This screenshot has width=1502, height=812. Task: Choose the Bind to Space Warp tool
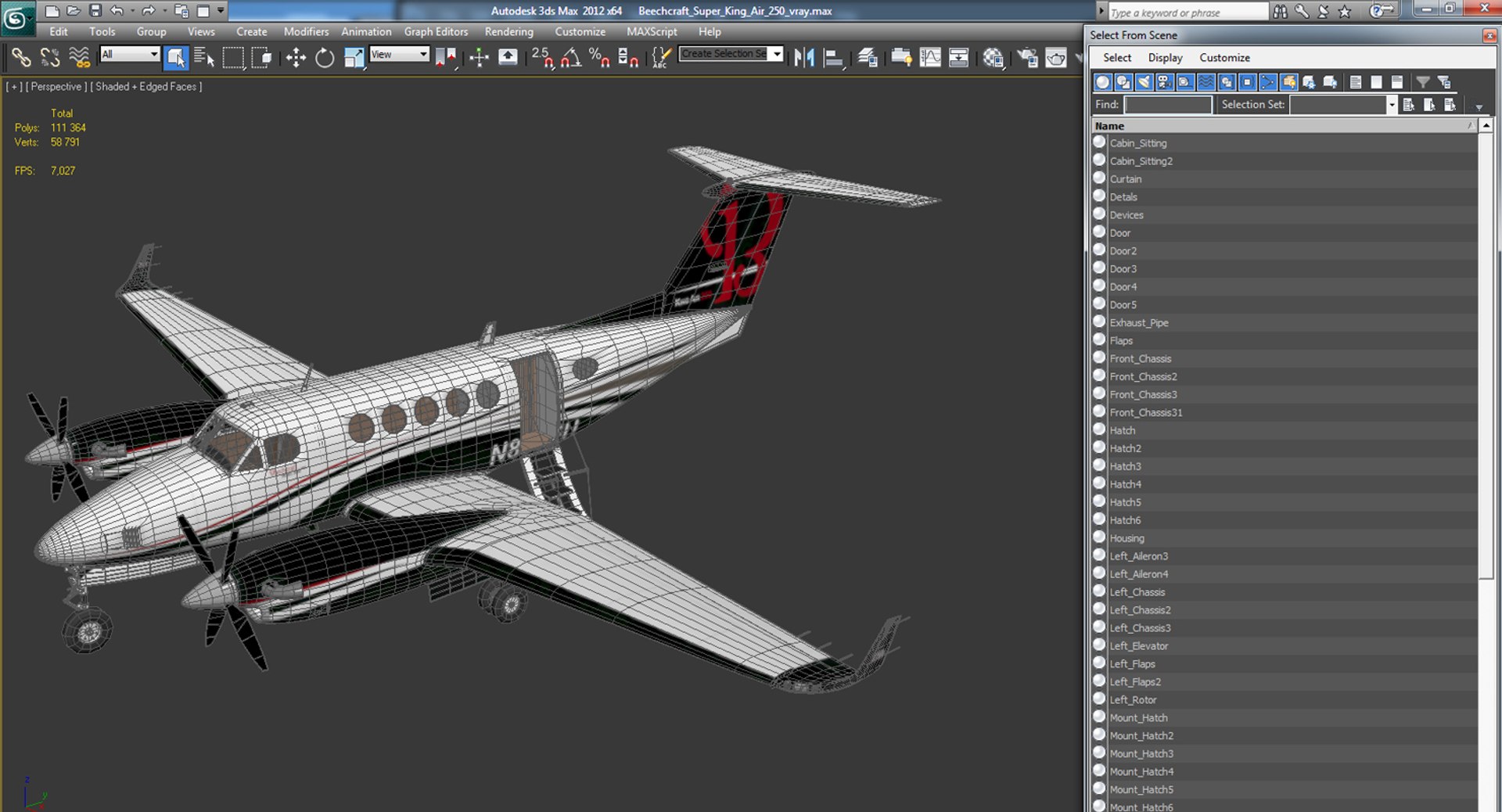pos(79,57)
